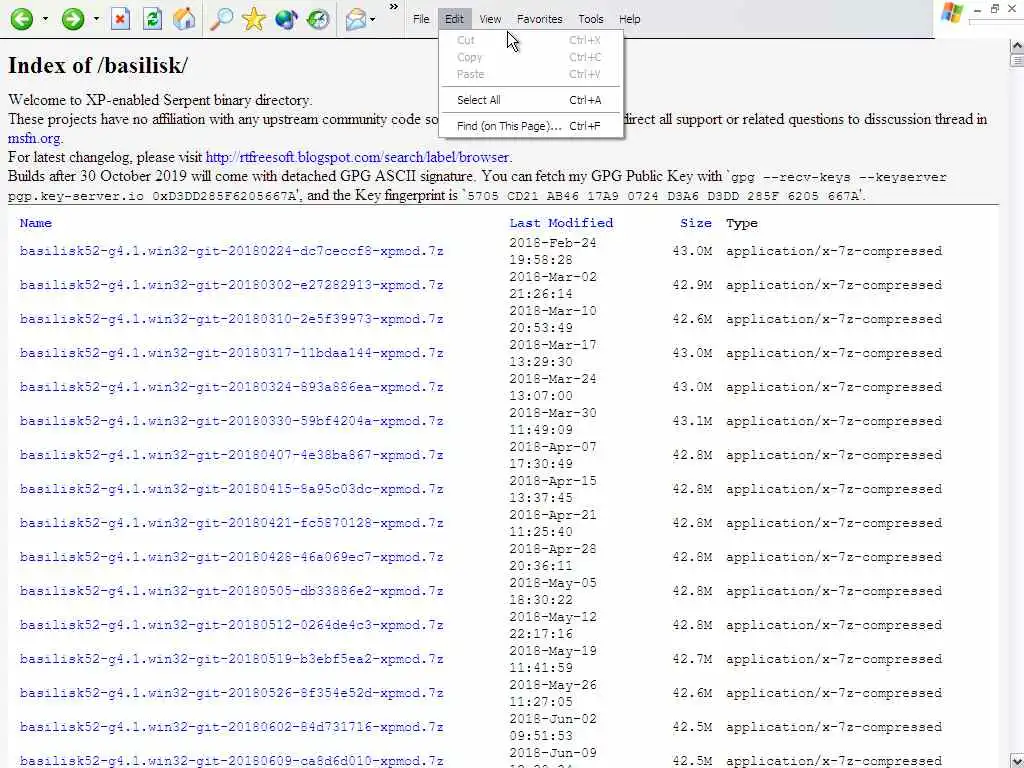The height and width of the screenshot is (768, 1024).
Task: Download basilisk52 git-20180330-59bf4204a archive
Action: 231,421
